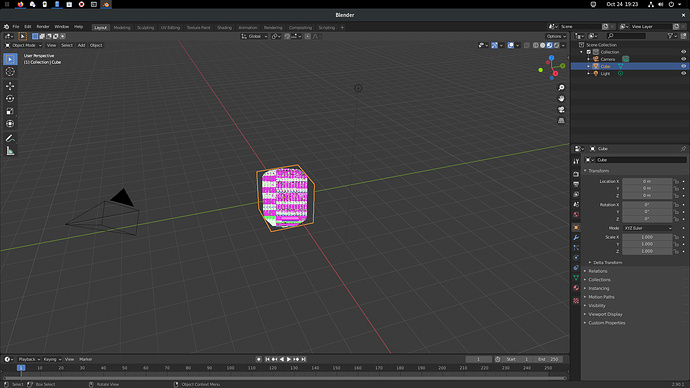Open the Keying popover in timeline
Viewport: 690px width, 388px height.
pyautogui.click(x=52, y=359)
